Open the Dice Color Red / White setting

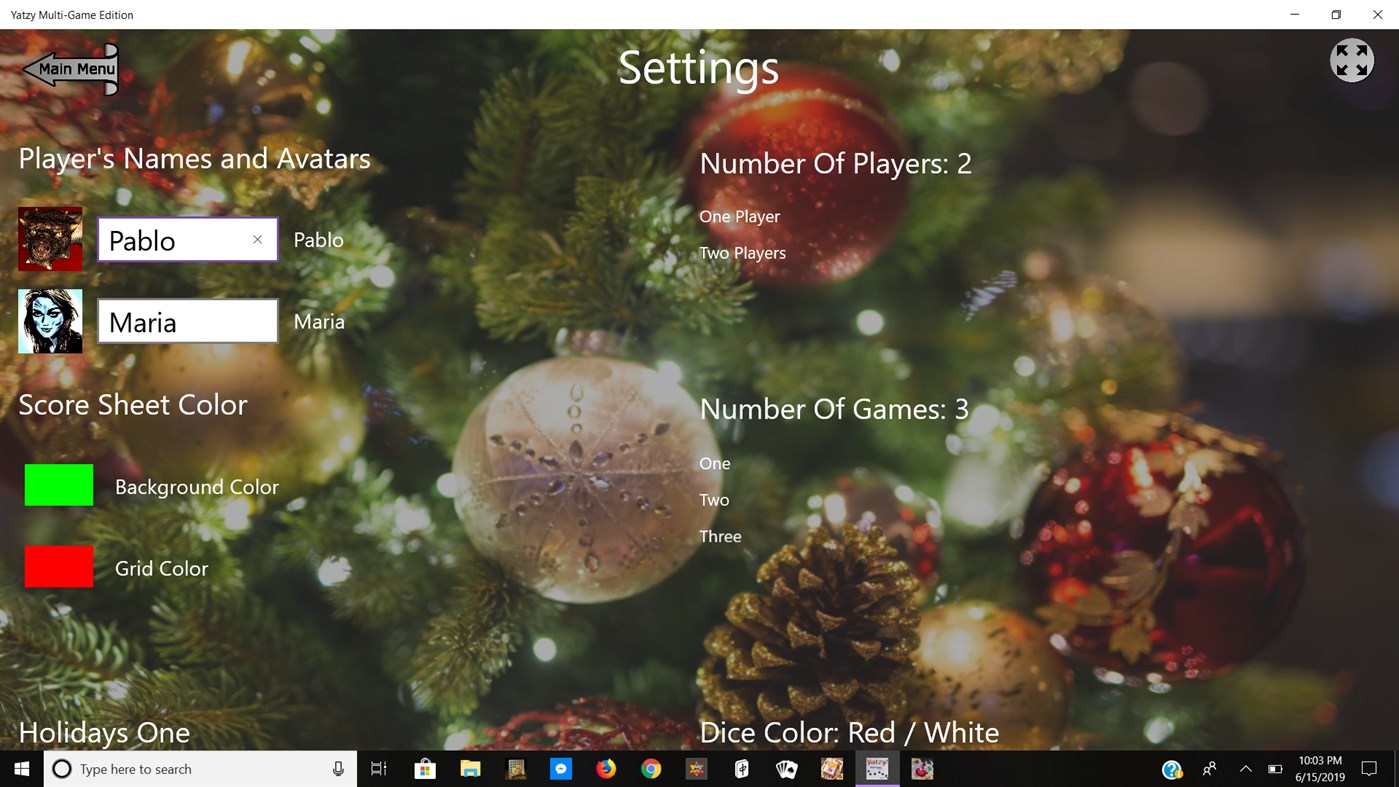pos(848,732)
